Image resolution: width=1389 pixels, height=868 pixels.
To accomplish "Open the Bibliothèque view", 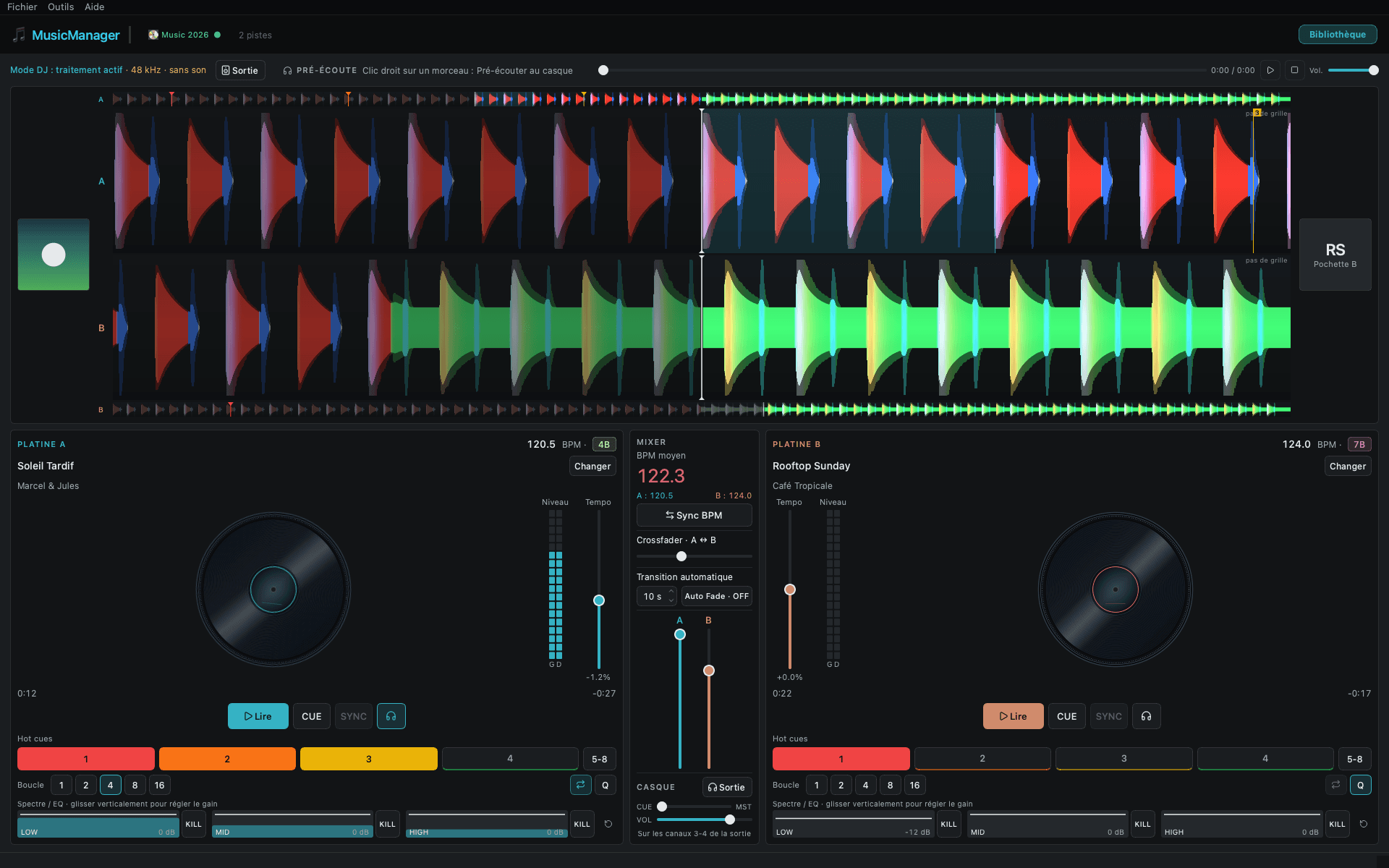I will pyautogui.click(x=1338, y=35).
